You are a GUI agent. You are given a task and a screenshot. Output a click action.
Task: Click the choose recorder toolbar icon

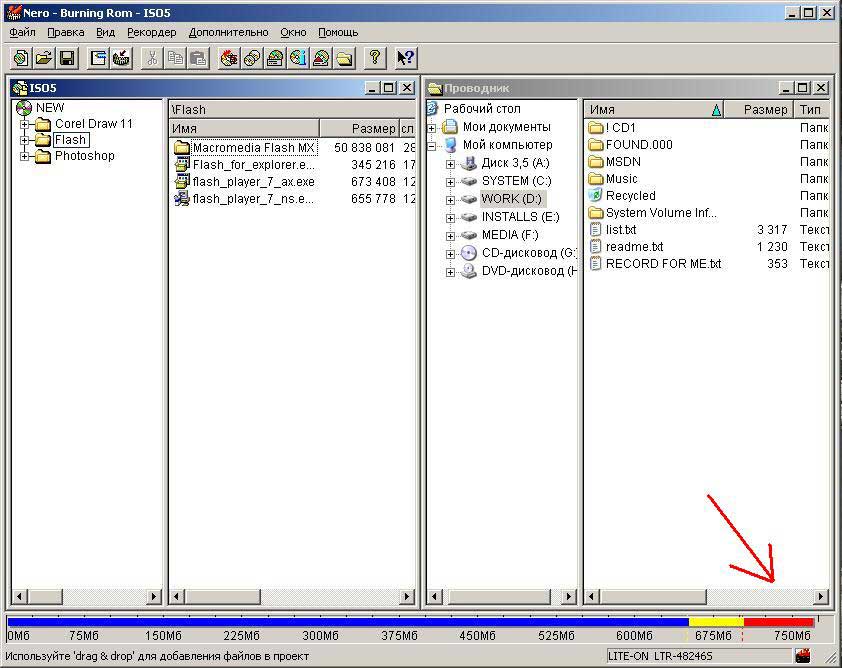(275, 57)
